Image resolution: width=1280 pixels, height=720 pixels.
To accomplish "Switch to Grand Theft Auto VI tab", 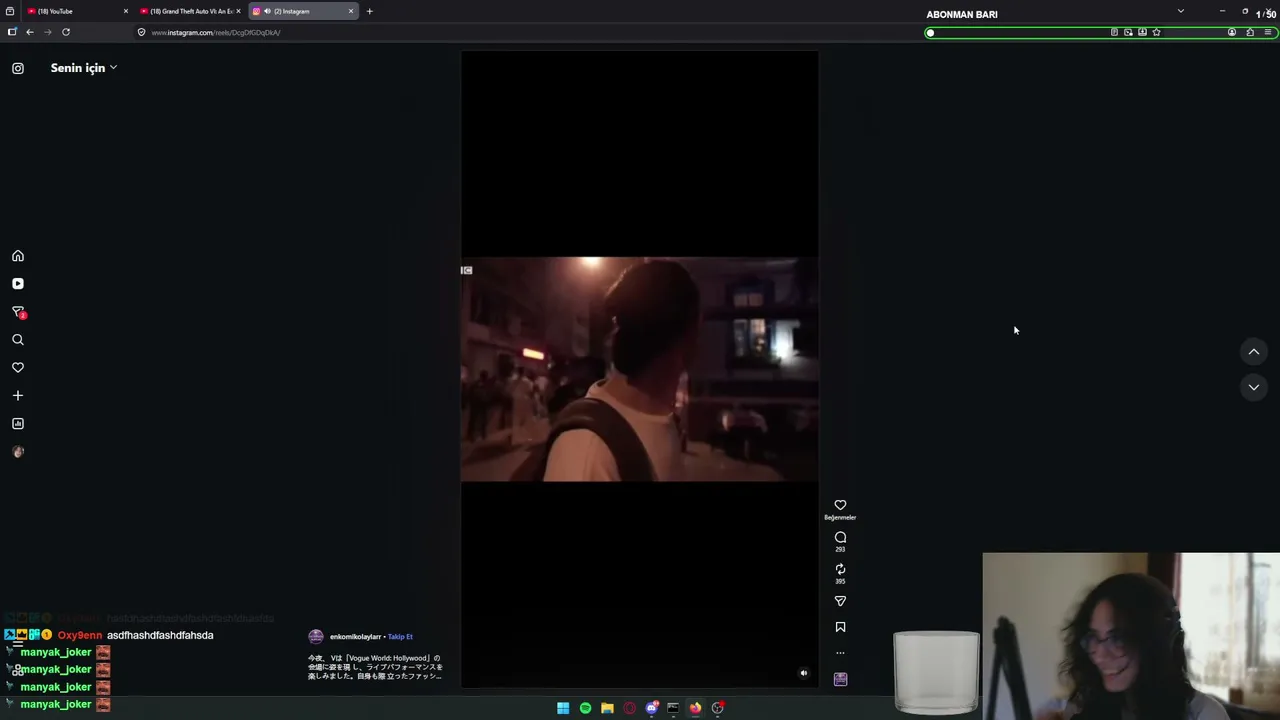I will coord(190,11).
